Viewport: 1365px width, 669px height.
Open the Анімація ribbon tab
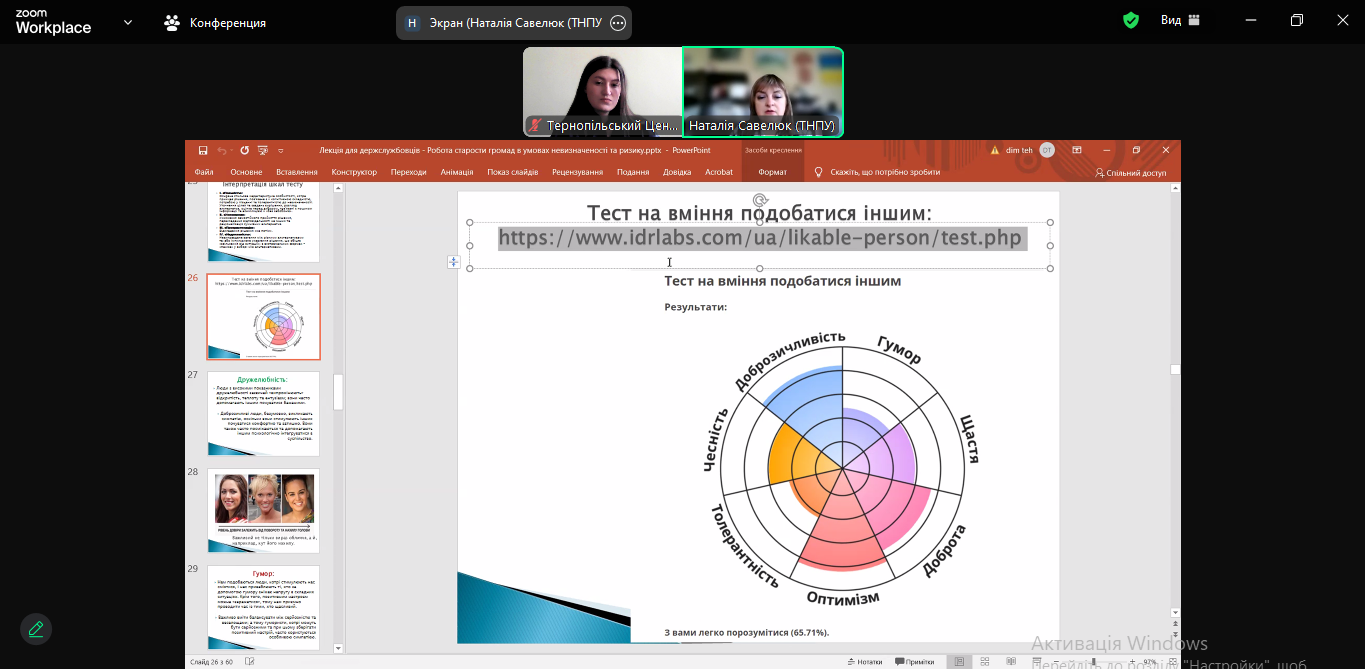457,172
